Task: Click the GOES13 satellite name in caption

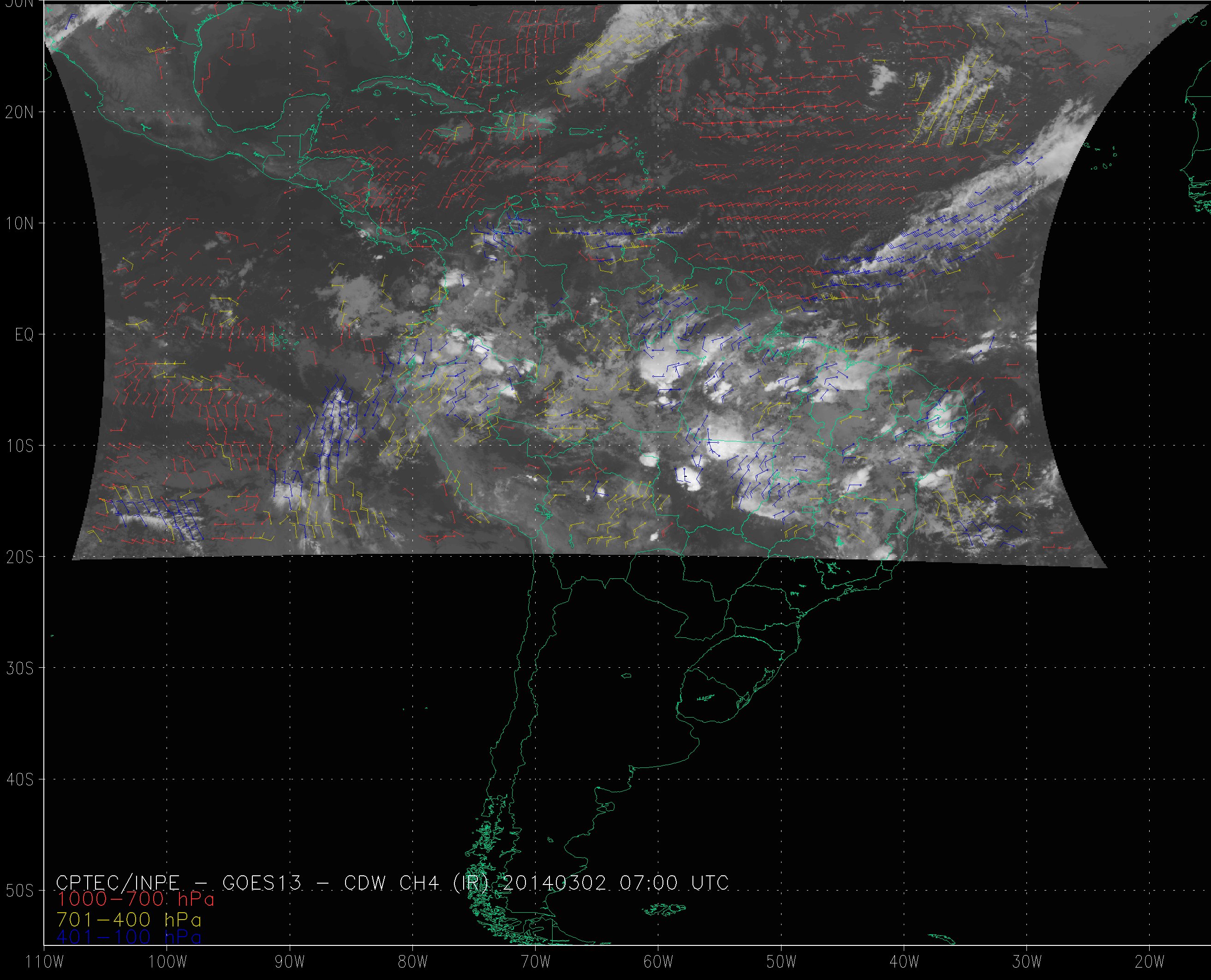Action: tap(262, 882)
